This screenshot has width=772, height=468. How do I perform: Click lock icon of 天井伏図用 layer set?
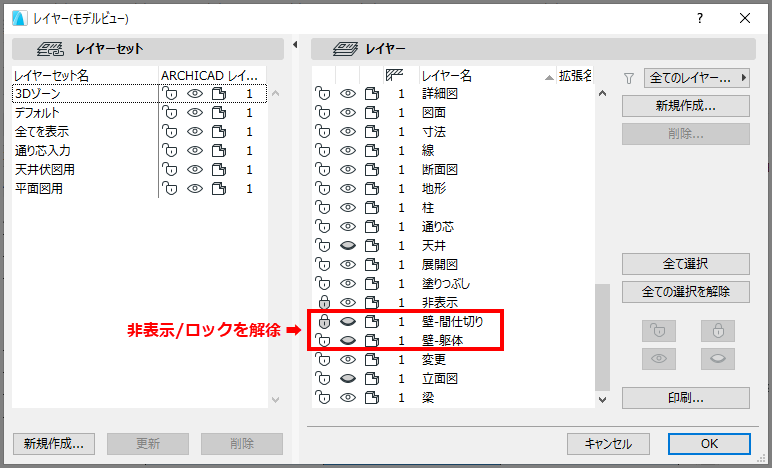pos(170,170)
